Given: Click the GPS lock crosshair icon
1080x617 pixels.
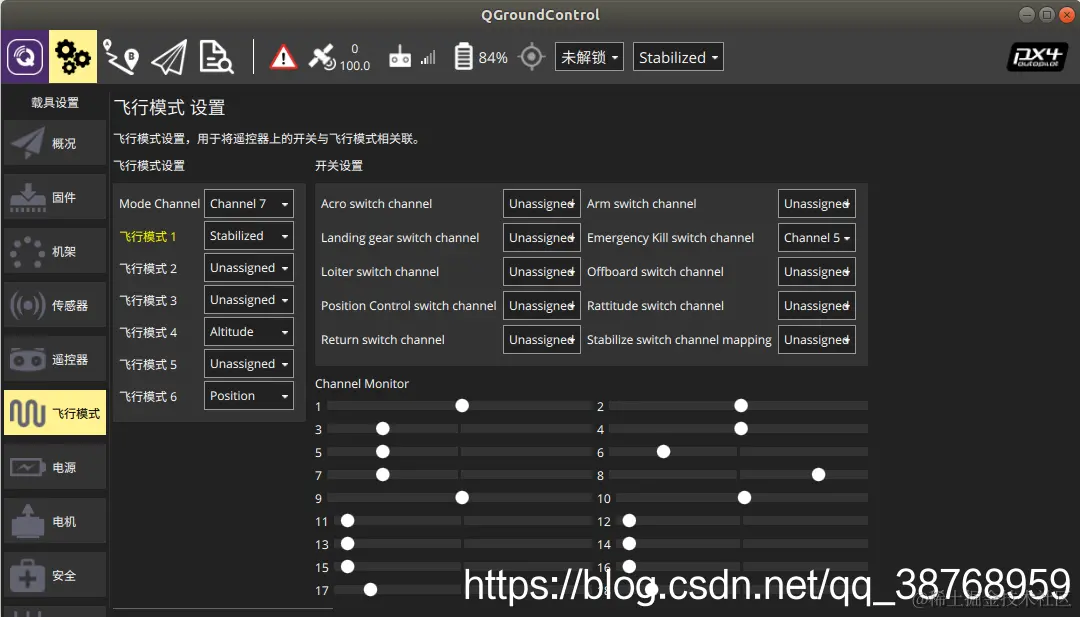Looking at the screenshot, I should point(532,57).
